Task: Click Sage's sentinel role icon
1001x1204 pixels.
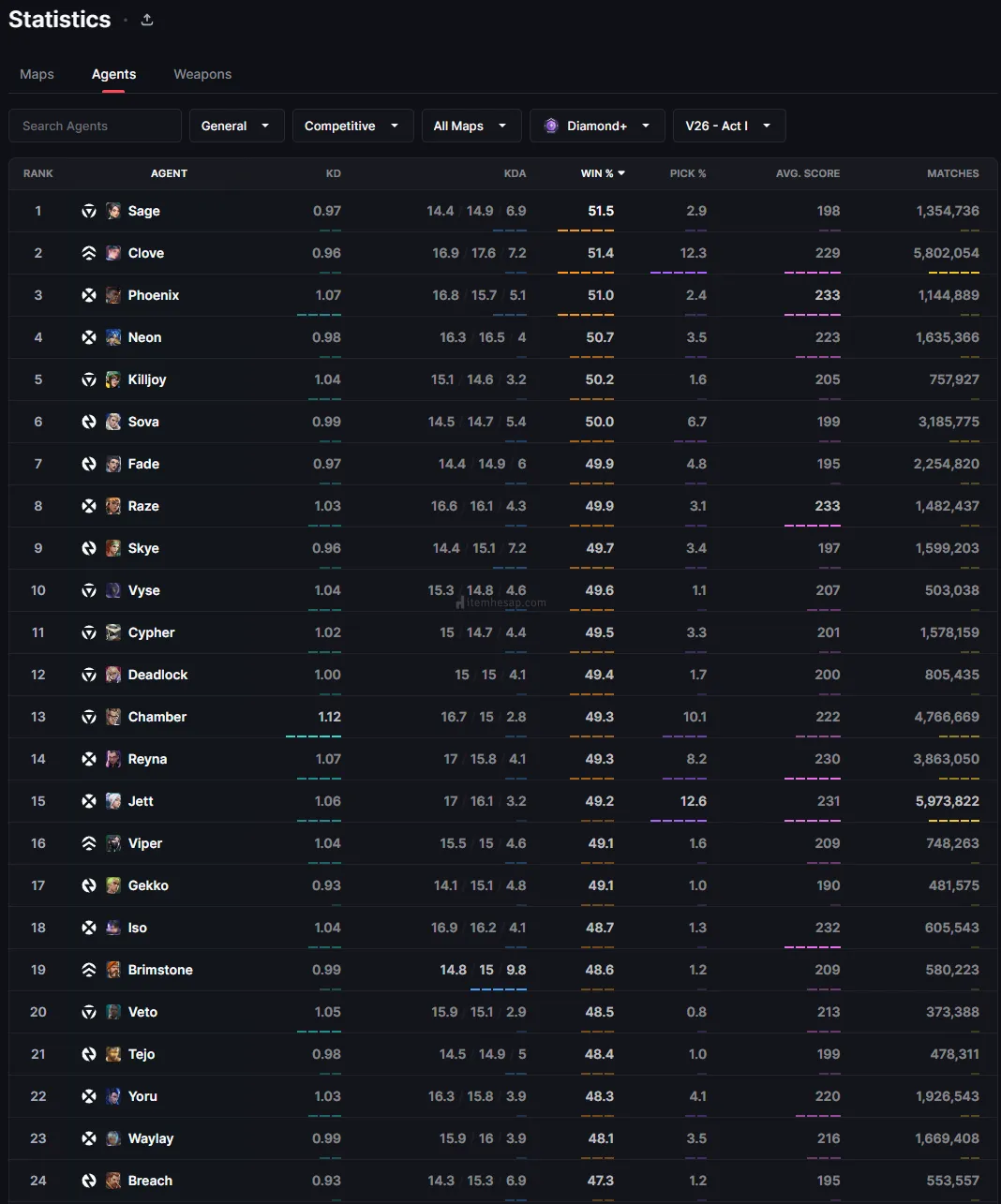Action: (x=89, y=211)
